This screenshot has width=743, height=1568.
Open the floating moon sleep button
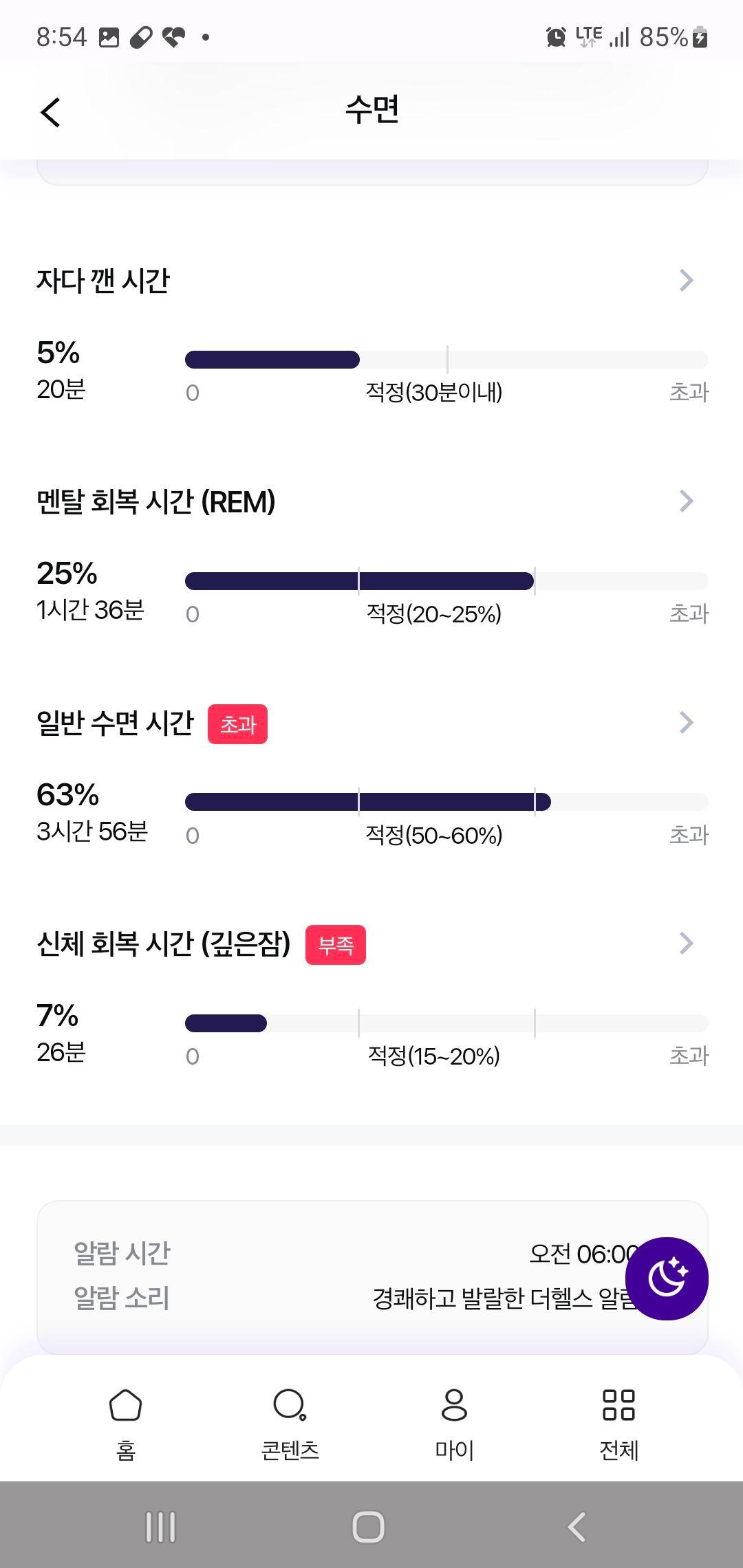[x=667, y=1278]
